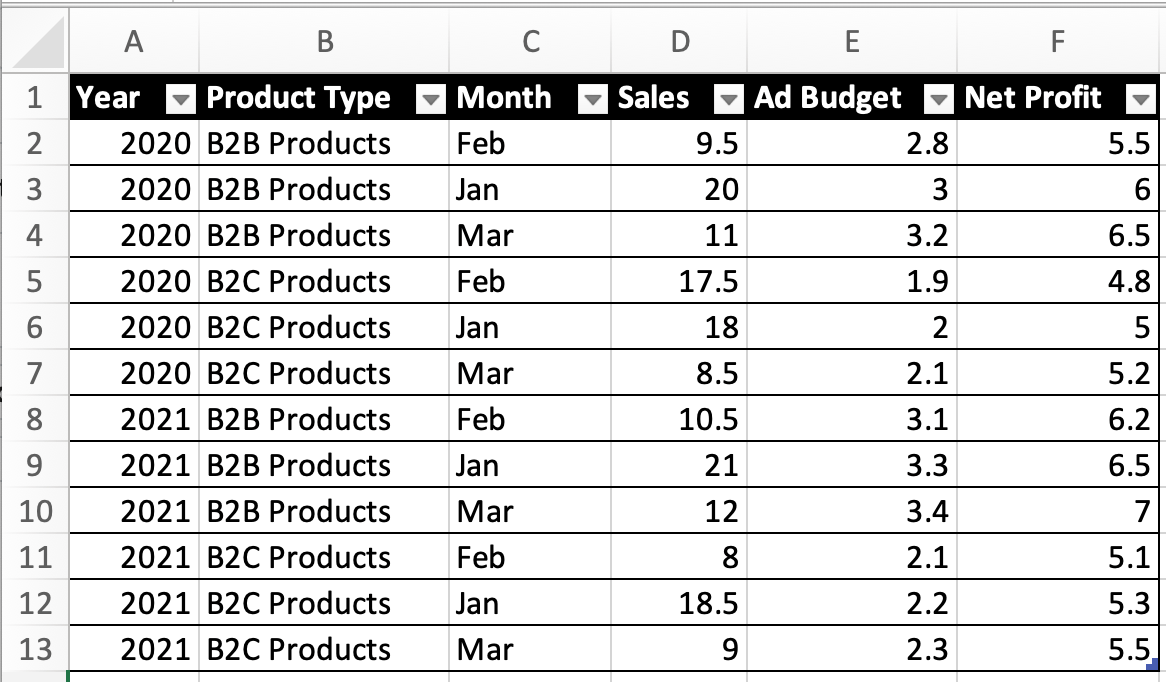Open the Product Type filter dropdown
This screenshot has width=1166, height=682.
[x=431, y=99]
